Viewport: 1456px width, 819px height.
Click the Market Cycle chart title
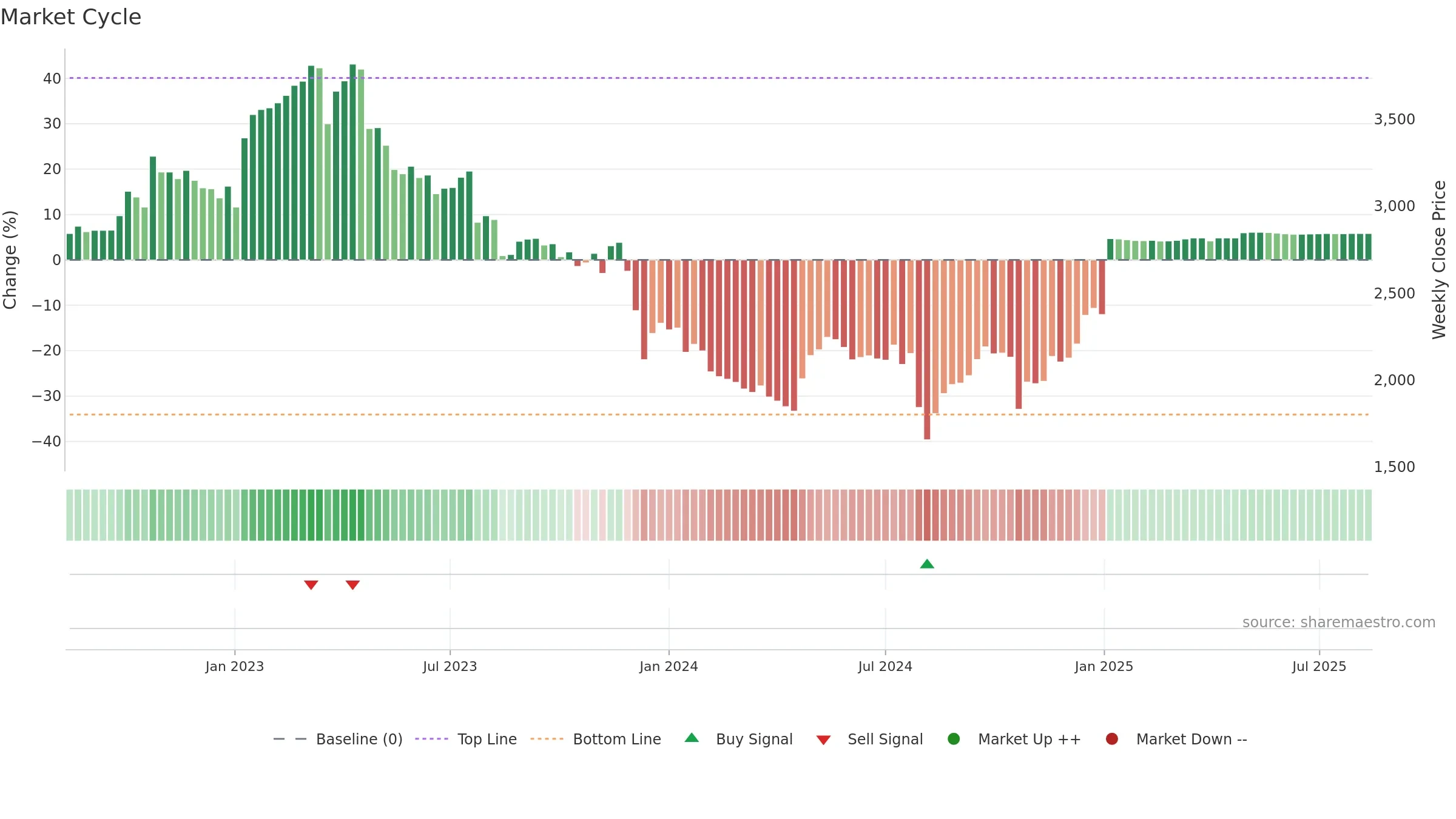[71, 17]
